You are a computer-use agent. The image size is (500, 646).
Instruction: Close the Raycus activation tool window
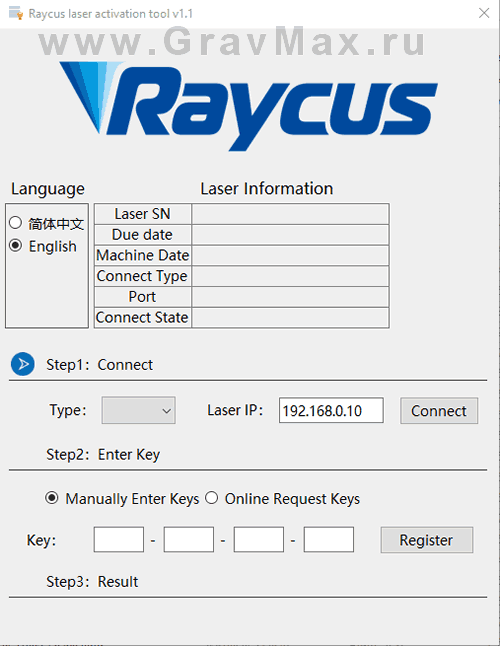[x=484, y=13]
